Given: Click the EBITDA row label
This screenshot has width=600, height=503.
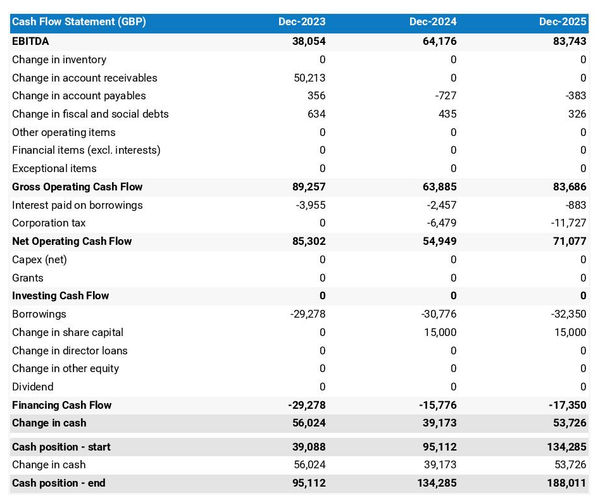Looking at the screenshot, I should pyautogui.click(x=31, y=41).
